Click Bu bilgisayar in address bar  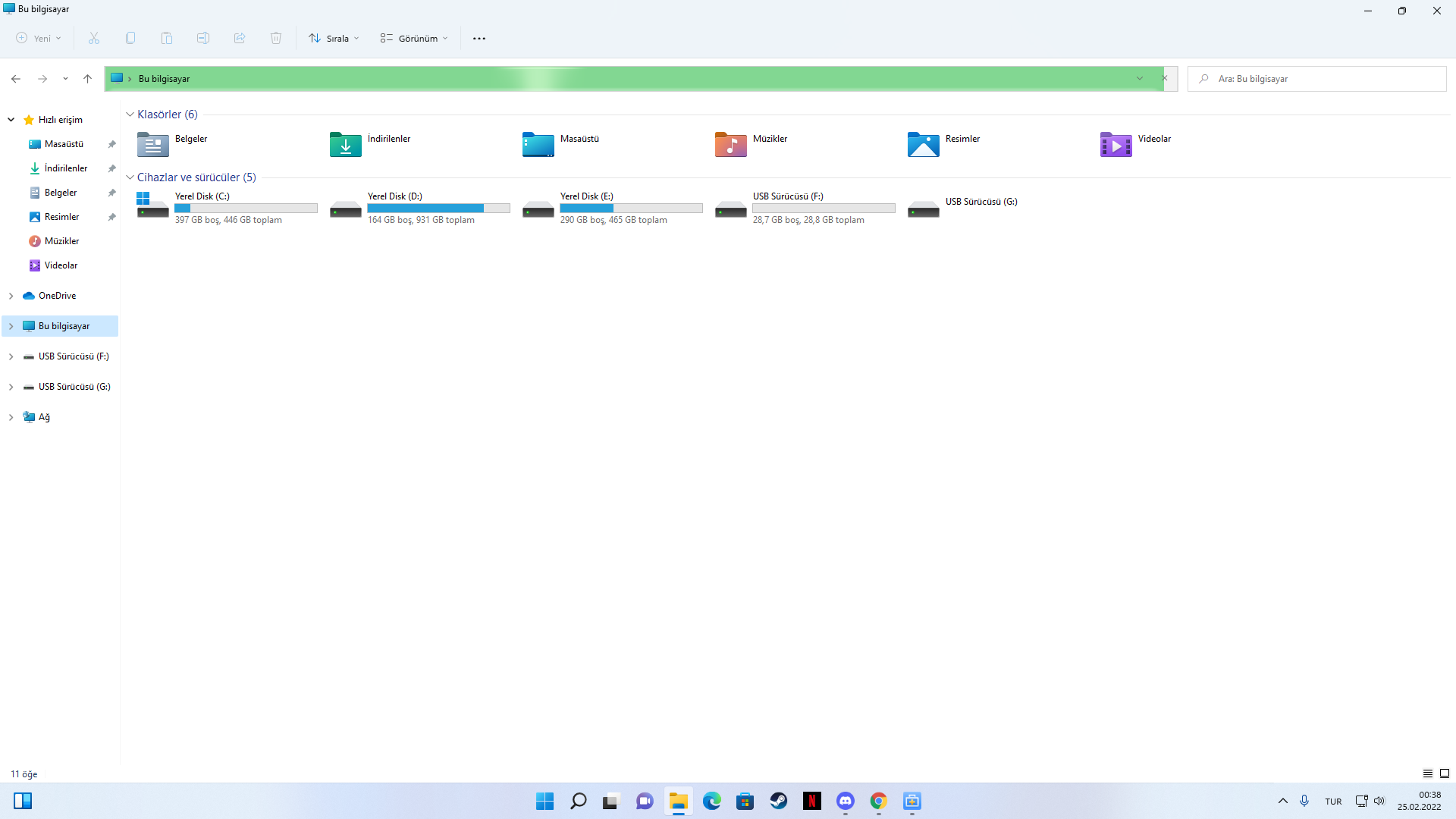point(164,79)
